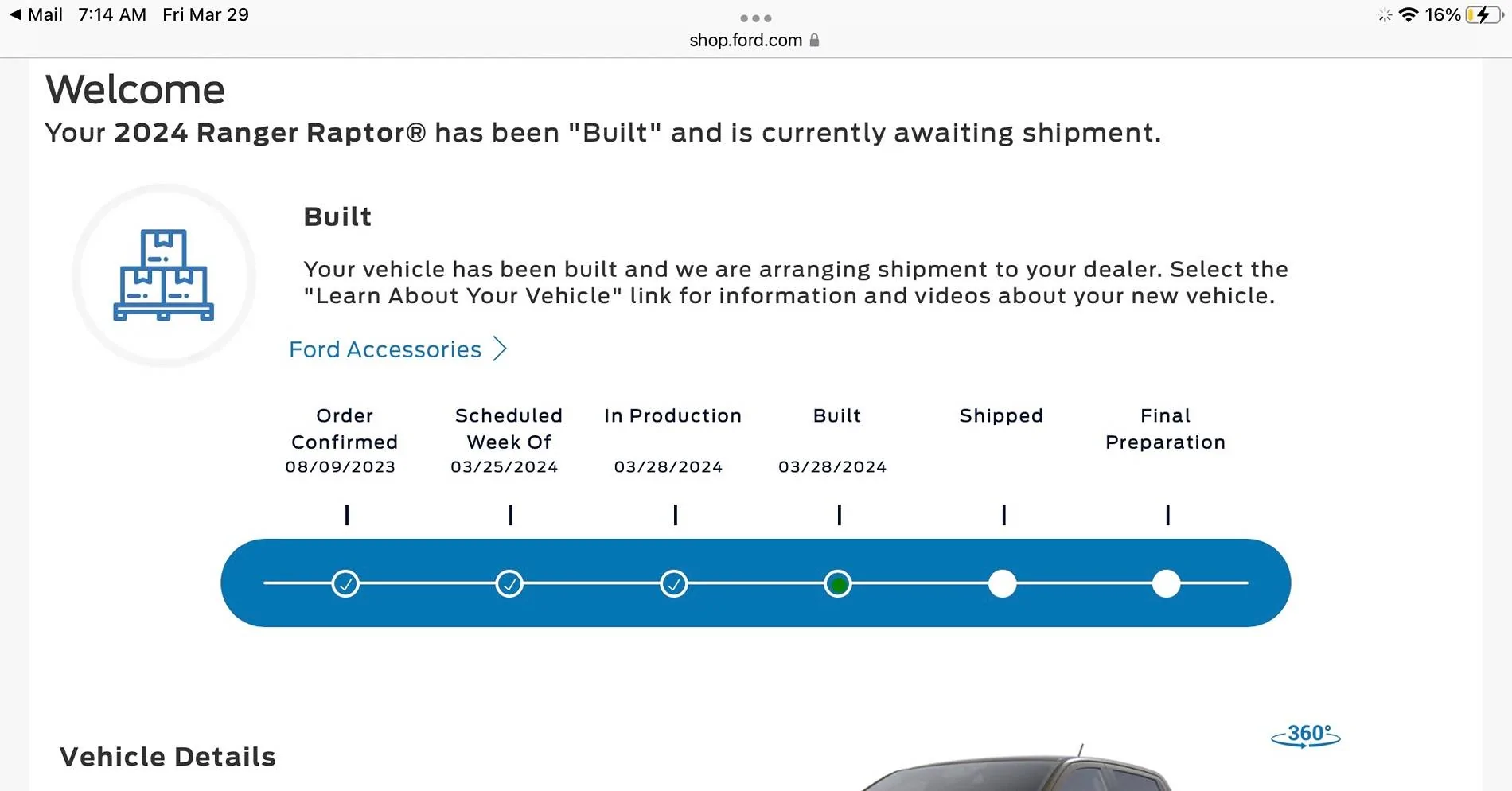Click the Final Preparation status marker
Image resolution: width=1512 pixels, height=791 pixels.
pos(1167,583)
